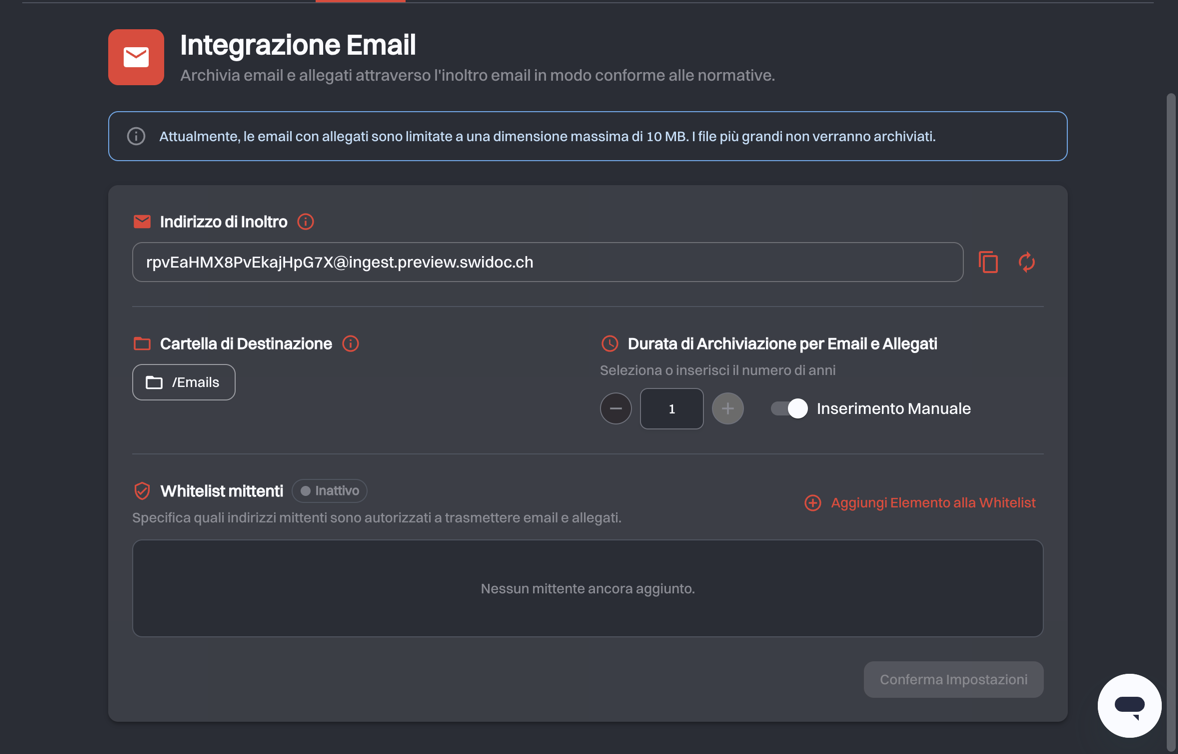The height and width of the screenshot is (754, 1178).
Task: Click the 'Nessun mittente ancora aggiunto.' text
Action: pyautogui.click(x=587, y=589)
